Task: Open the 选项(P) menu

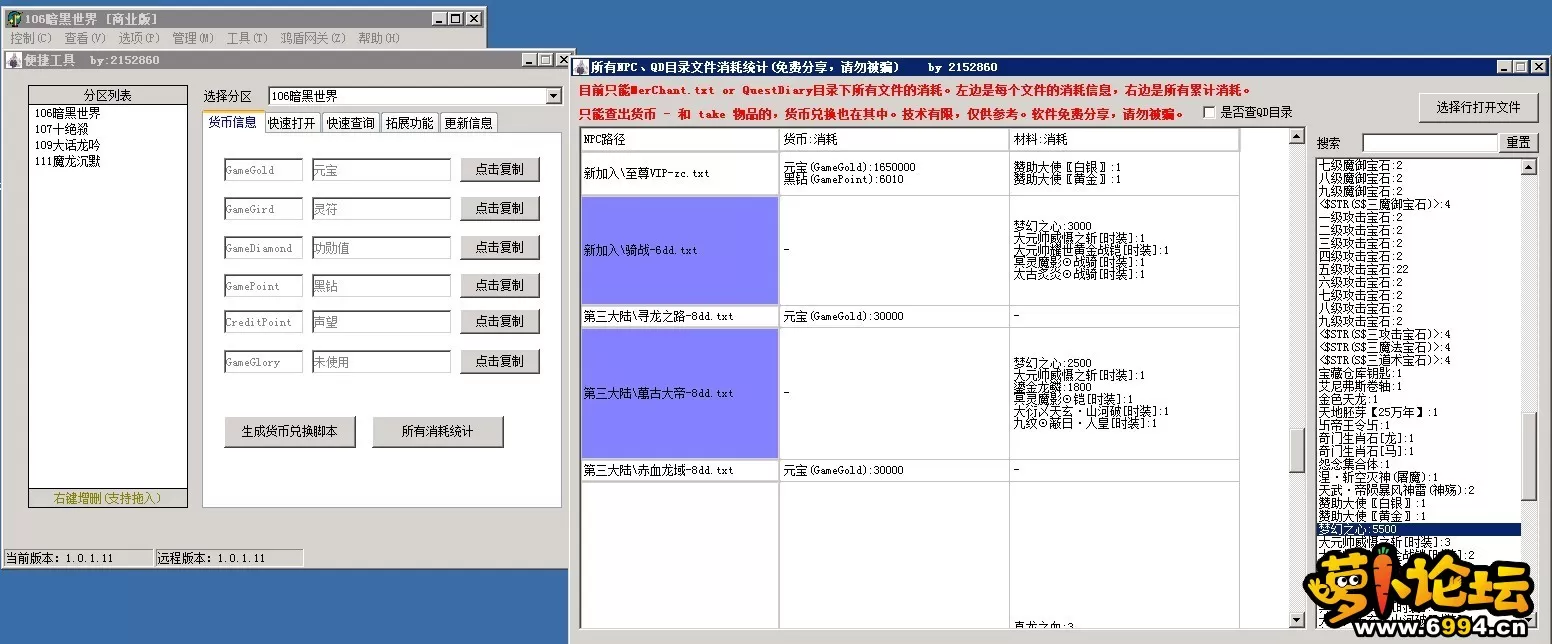Action: [139, 38]
